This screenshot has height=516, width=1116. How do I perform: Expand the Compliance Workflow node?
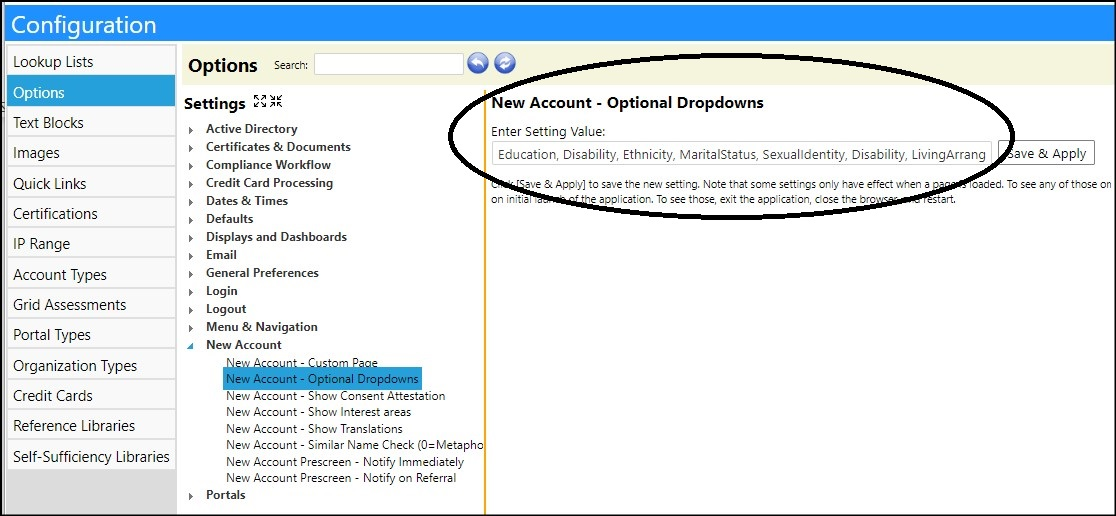(191, 166)
